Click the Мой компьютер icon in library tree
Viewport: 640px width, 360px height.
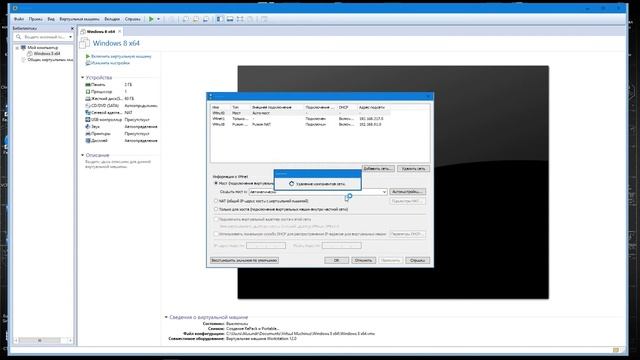[x=24, y=47]
